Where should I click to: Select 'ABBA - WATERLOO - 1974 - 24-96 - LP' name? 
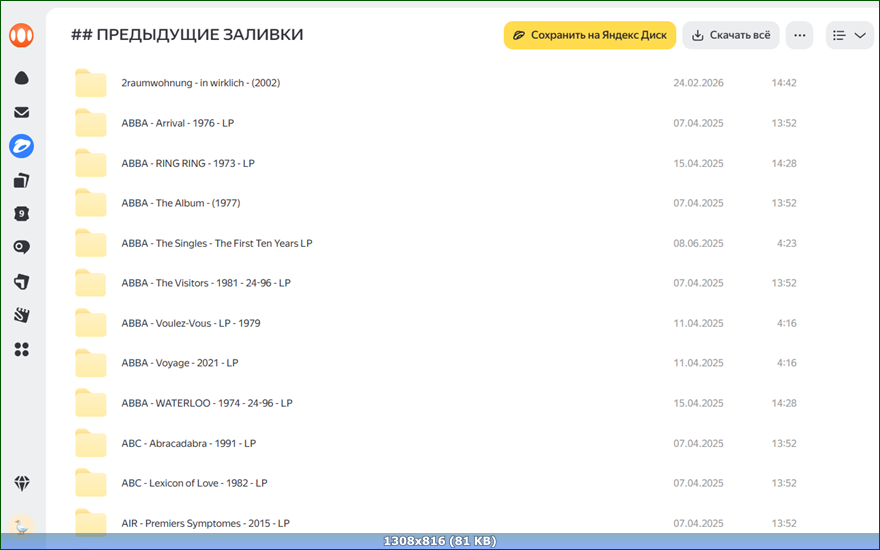[207, 403]
